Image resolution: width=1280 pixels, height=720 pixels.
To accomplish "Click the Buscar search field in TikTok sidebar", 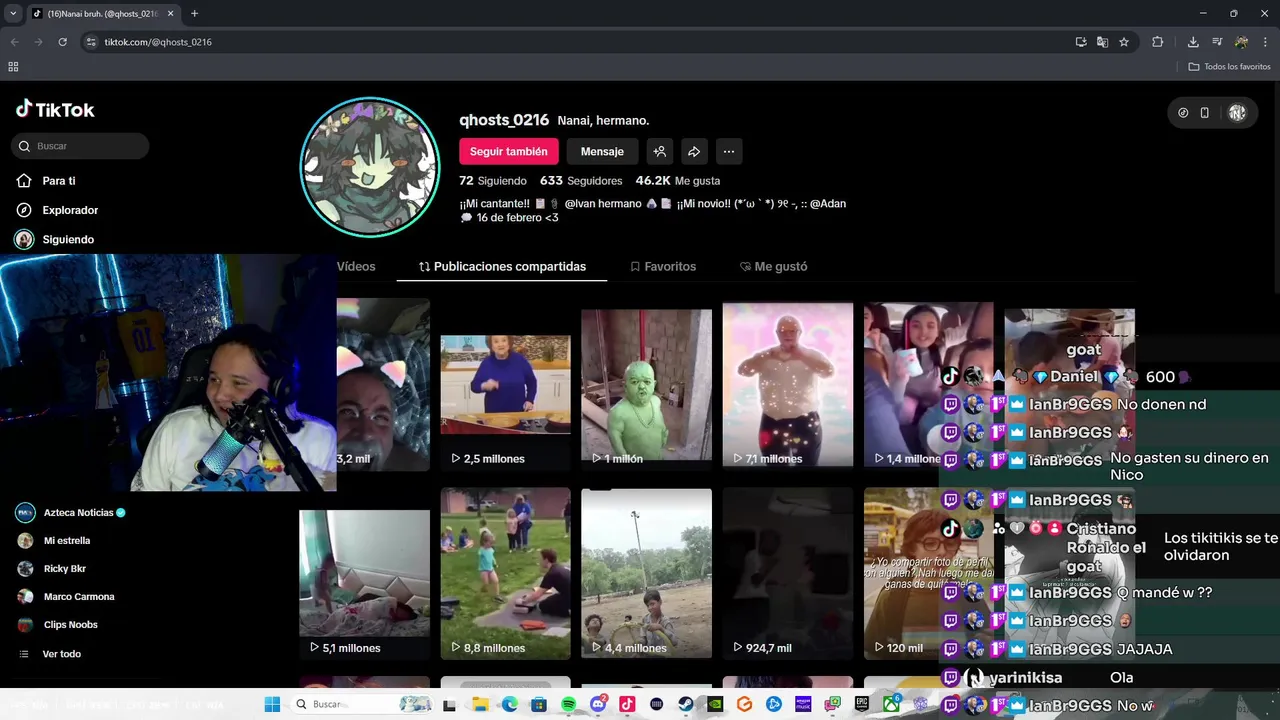I will (80, 146).
